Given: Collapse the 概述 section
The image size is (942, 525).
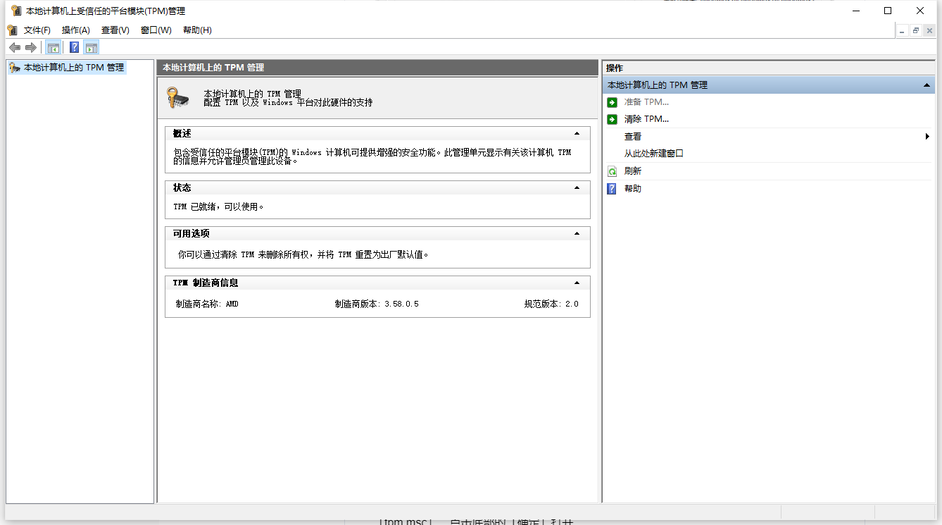Looking at the screenshot, I should click(x=577, y=133).
